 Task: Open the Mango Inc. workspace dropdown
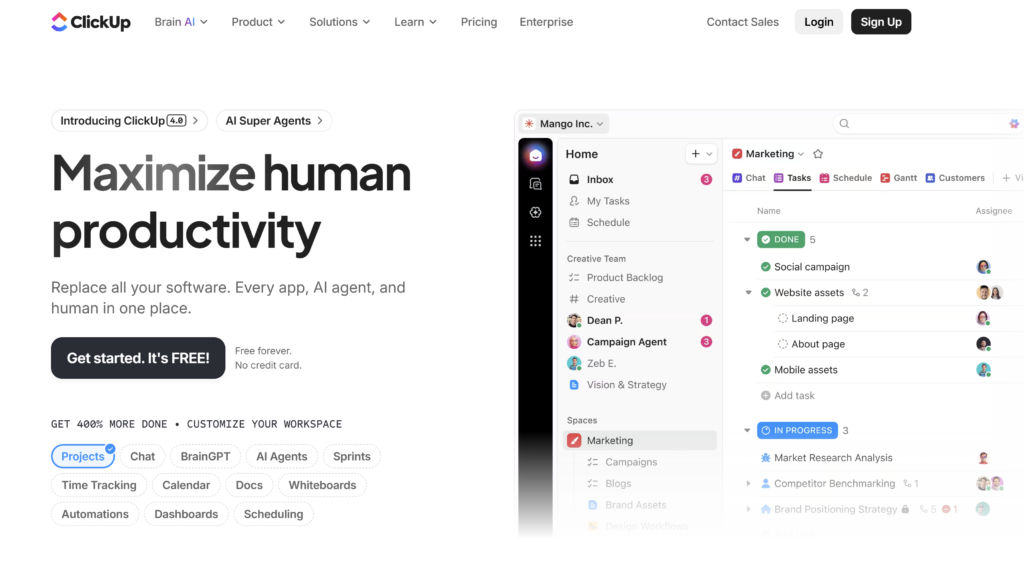[x=564, y=124]
